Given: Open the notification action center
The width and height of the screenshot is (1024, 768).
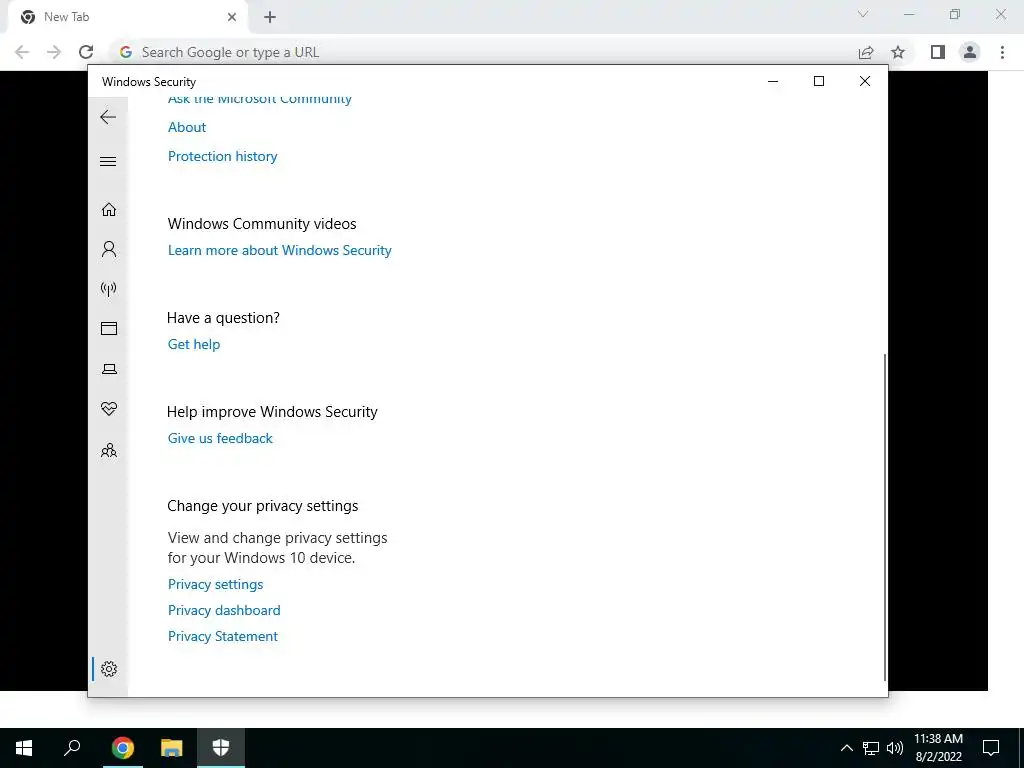Looking at the screenshot, I should (991, 748).
